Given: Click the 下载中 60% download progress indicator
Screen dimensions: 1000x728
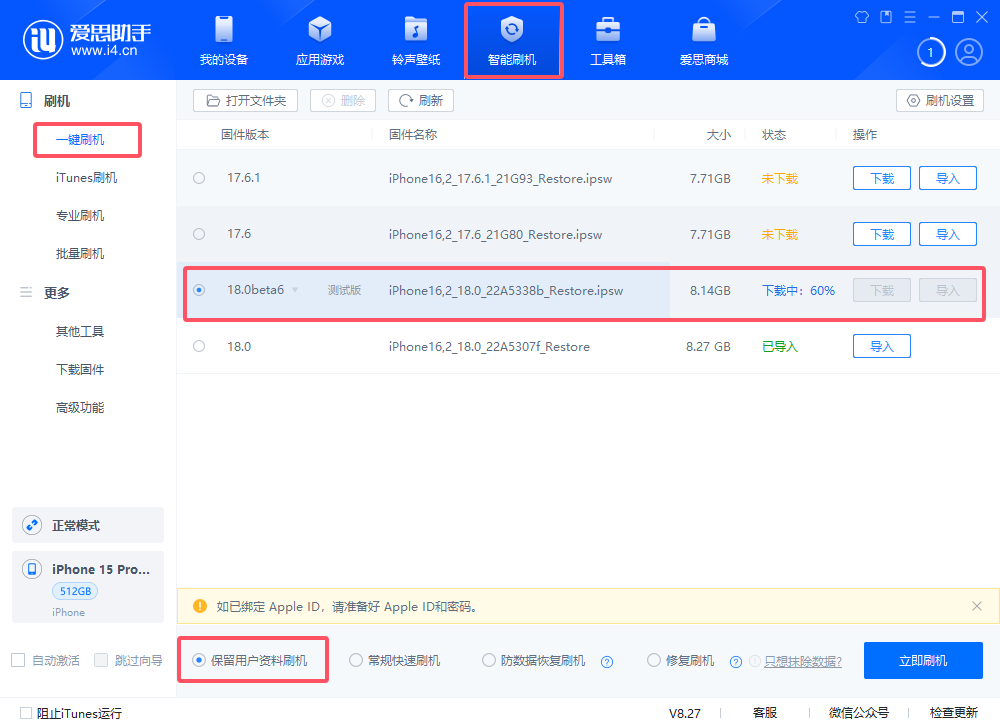Looking at the screenshot, I should (x=800, y=290).
